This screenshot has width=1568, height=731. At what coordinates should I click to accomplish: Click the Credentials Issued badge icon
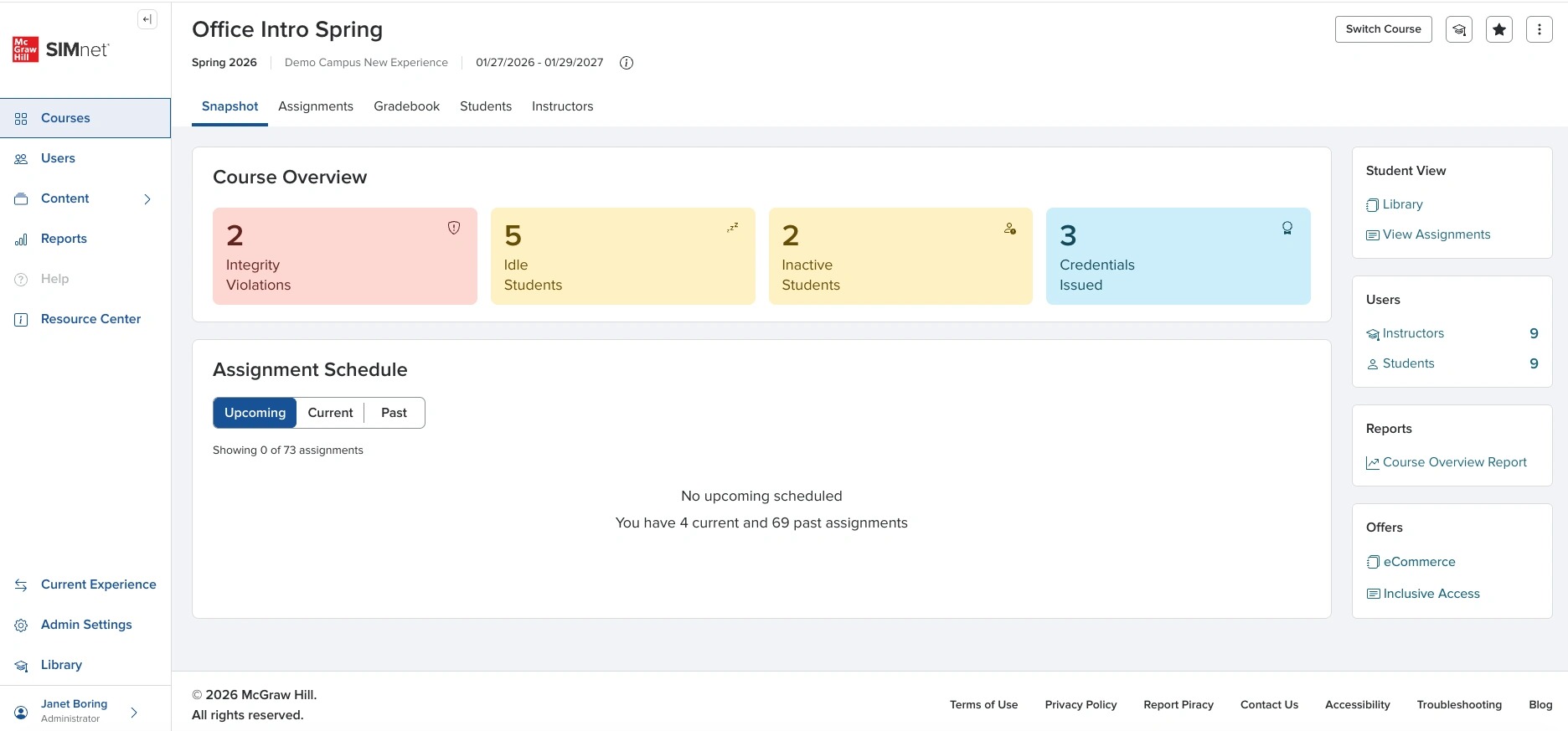point(1287,228)
